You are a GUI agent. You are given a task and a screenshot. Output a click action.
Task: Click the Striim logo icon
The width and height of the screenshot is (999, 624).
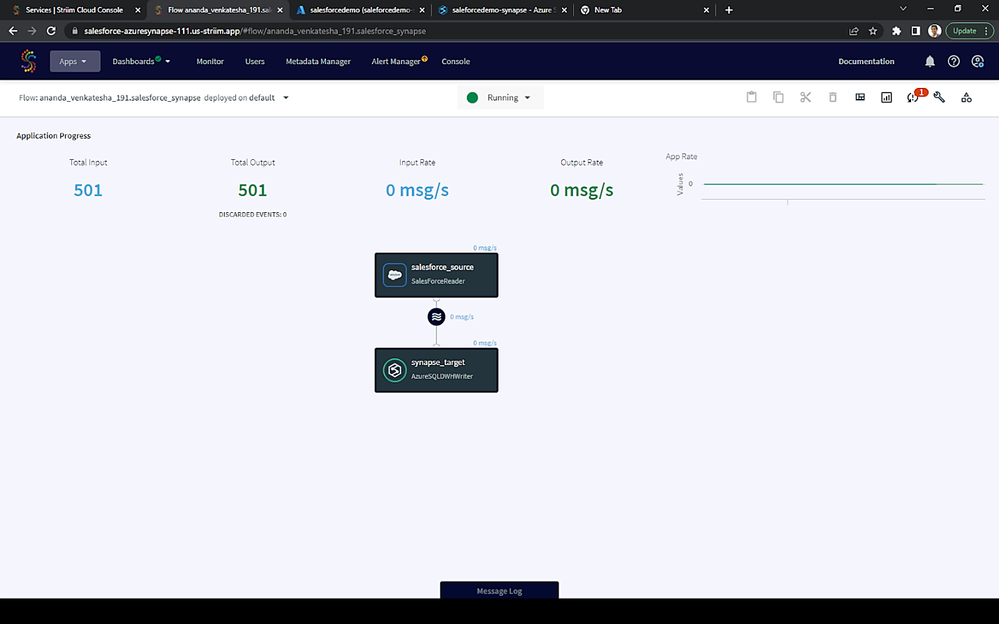pyautogui.click(x=29, y=61)
